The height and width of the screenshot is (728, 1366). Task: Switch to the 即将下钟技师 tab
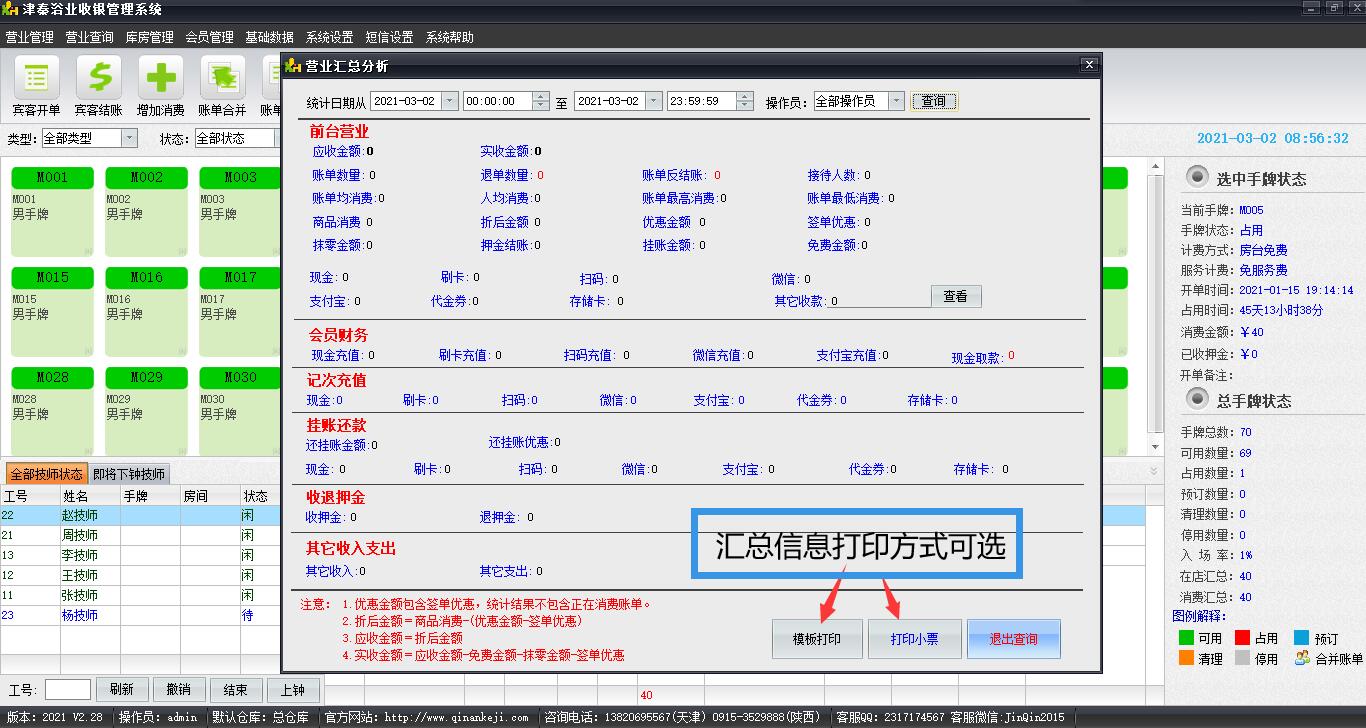point(129,474)
